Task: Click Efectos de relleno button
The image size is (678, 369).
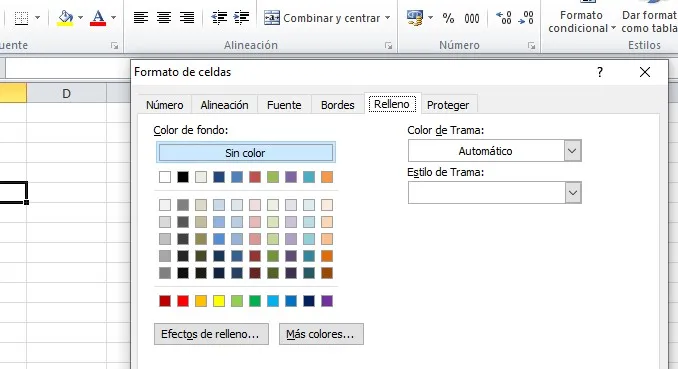Action: point(211,334)
